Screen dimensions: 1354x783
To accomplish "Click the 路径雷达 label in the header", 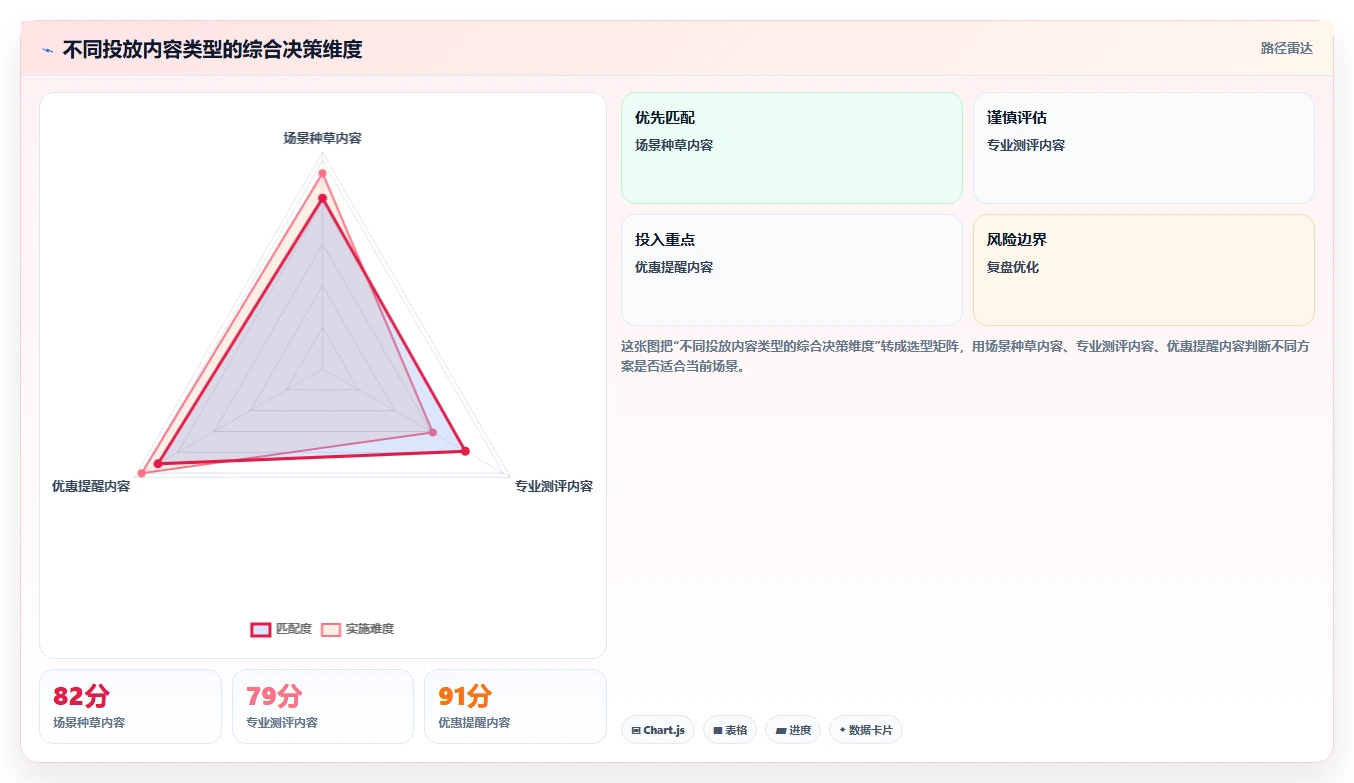I will point(1286,48).
